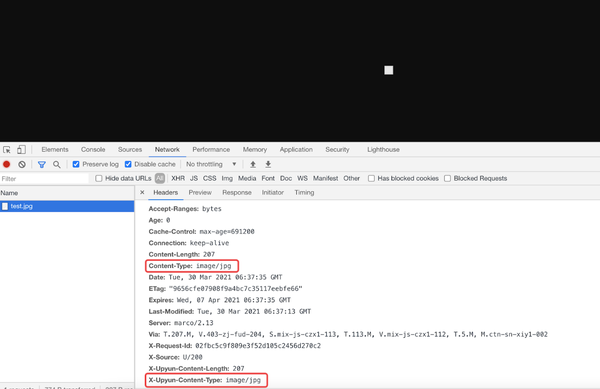Import HAR file with upload arrow
Image resolution: width=600 pixels, height=389 pixels.
click(253, 164)
